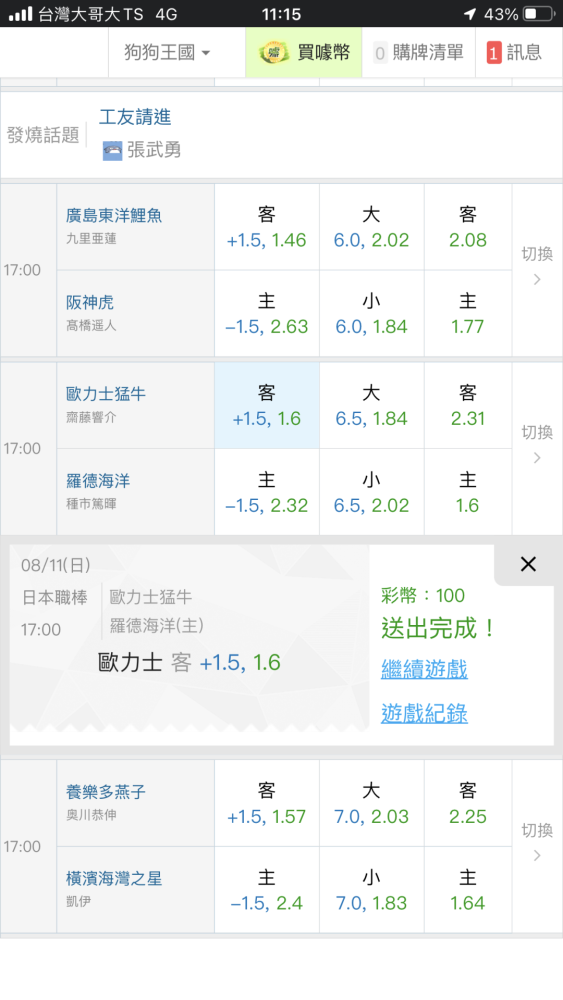Open the 遊戲紀錄 link

(x=424, y=713)
